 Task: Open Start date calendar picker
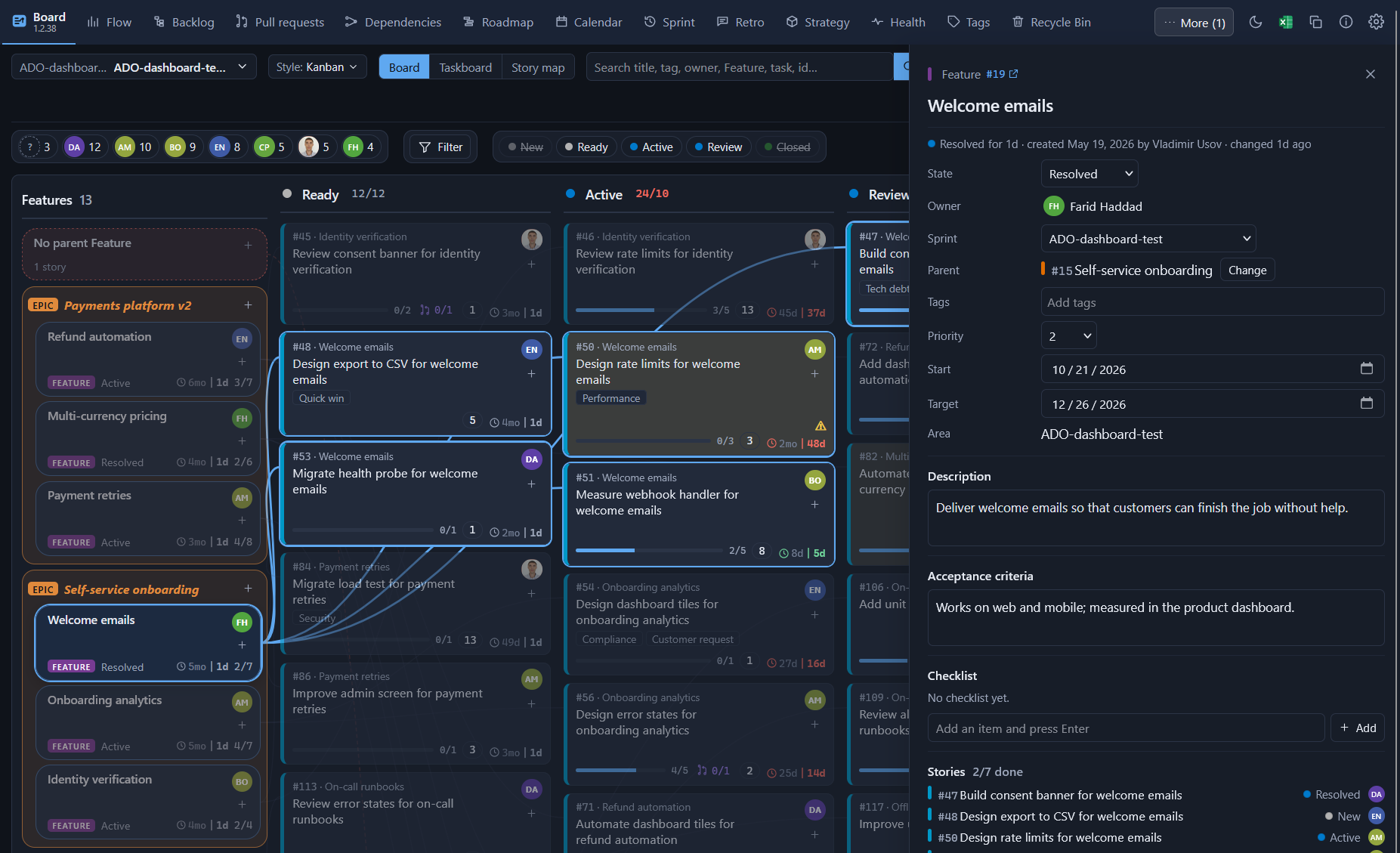1367,369
